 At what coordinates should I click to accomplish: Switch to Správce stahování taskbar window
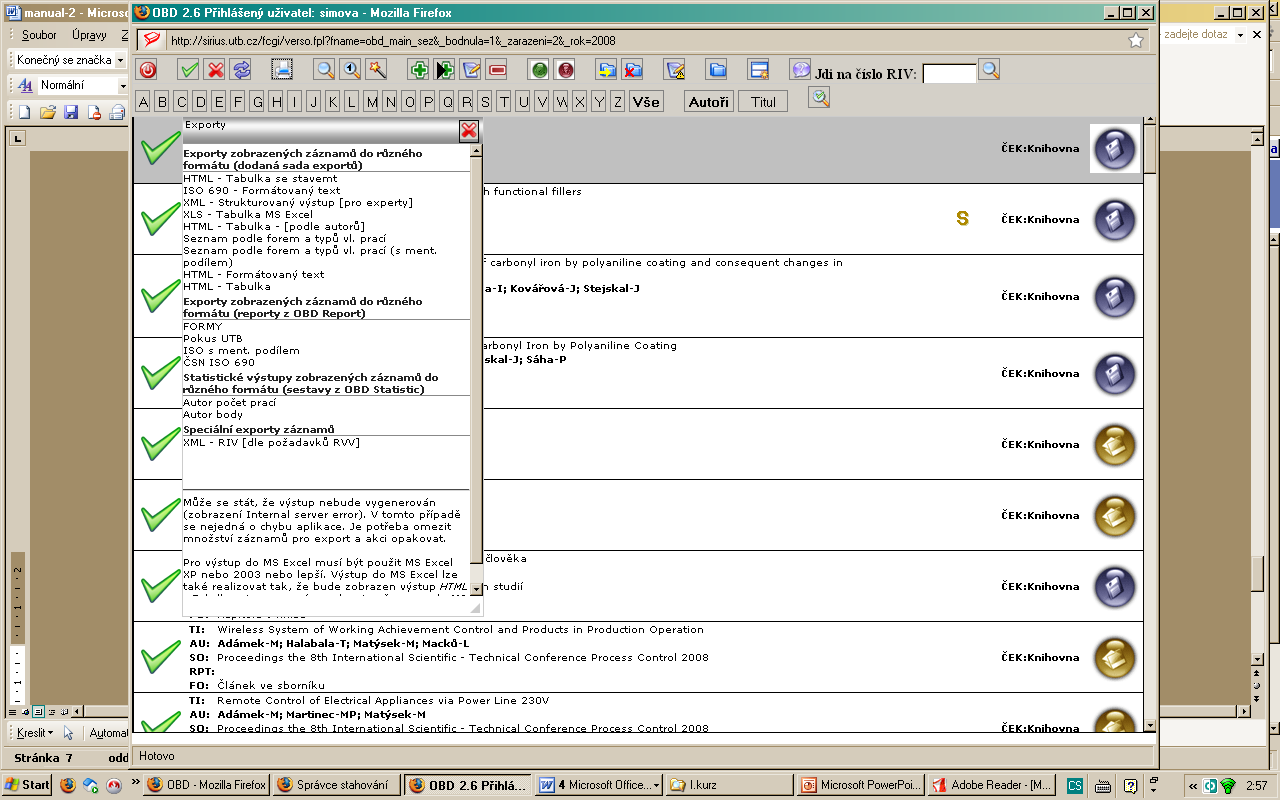tap(336, 785)
